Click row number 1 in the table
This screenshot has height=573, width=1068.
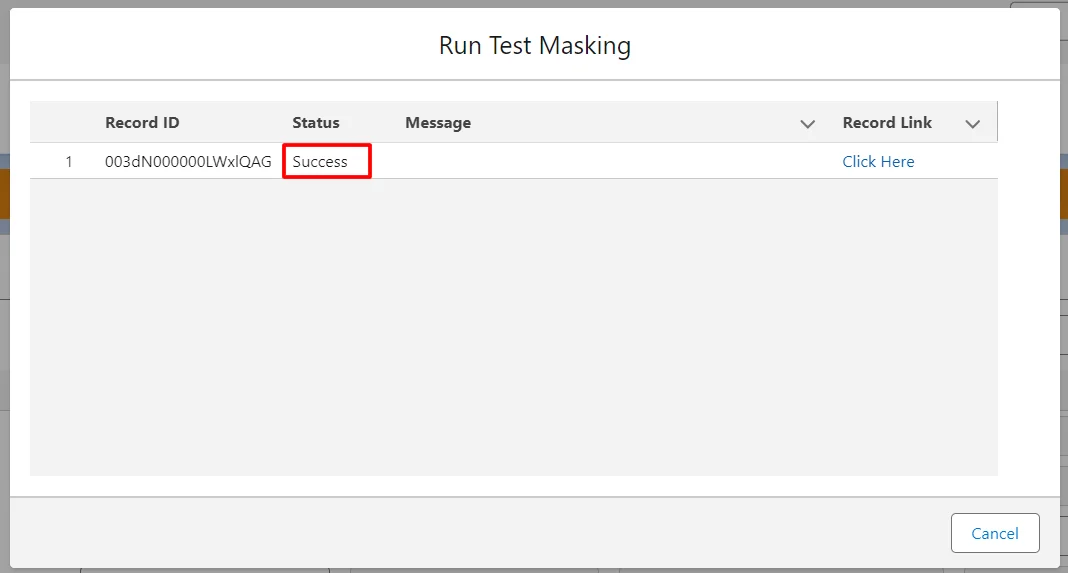[69, 162]
